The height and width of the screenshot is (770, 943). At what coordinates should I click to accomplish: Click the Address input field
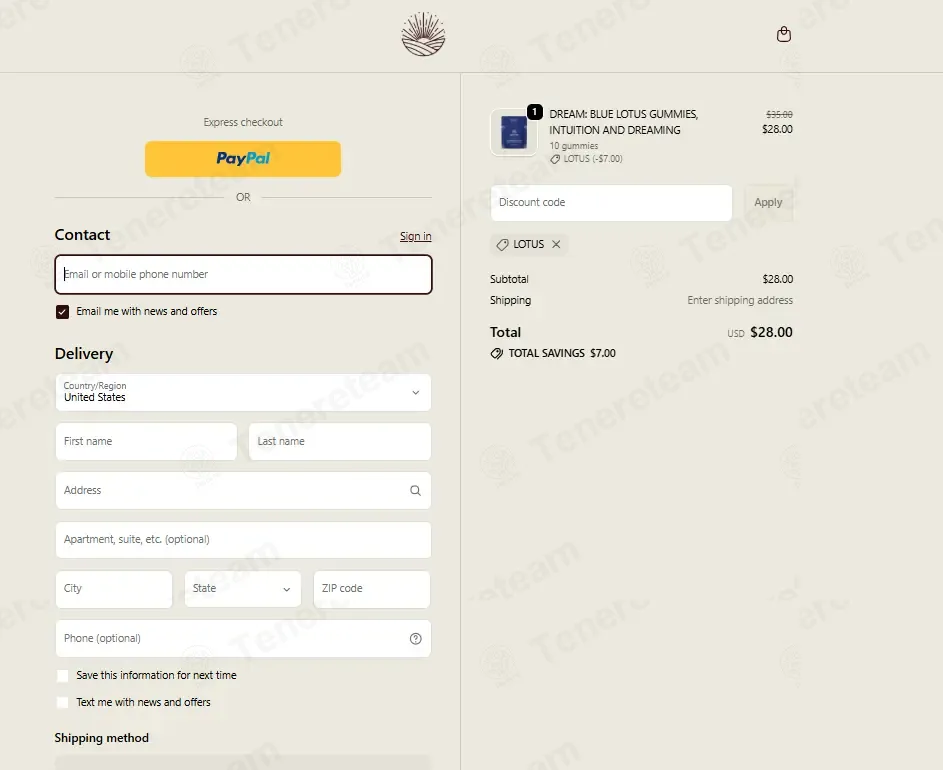pos(243,490)
